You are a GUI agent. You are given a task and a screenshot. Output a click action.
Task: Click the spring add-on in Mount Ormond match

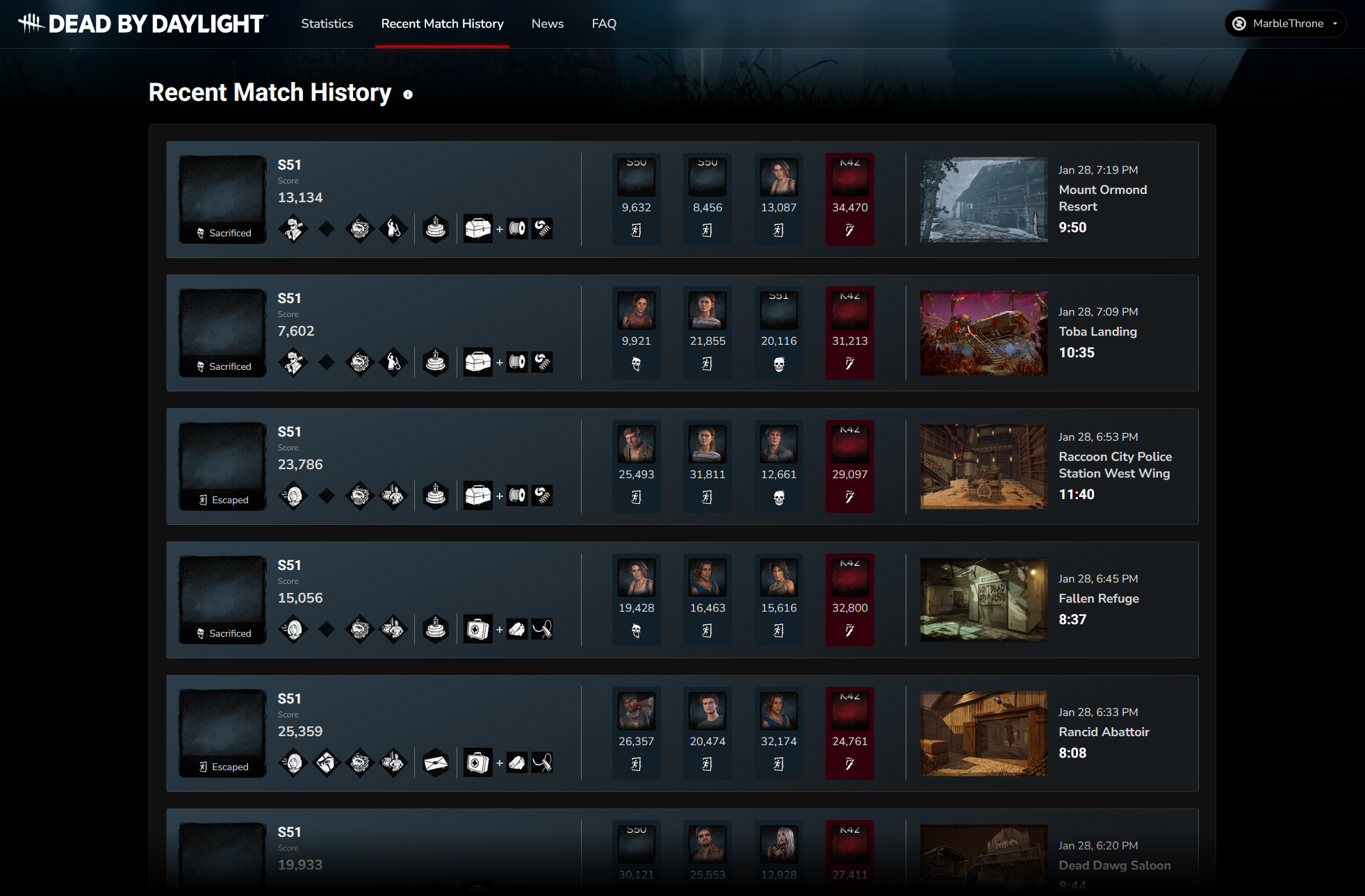tap(542, 228)
